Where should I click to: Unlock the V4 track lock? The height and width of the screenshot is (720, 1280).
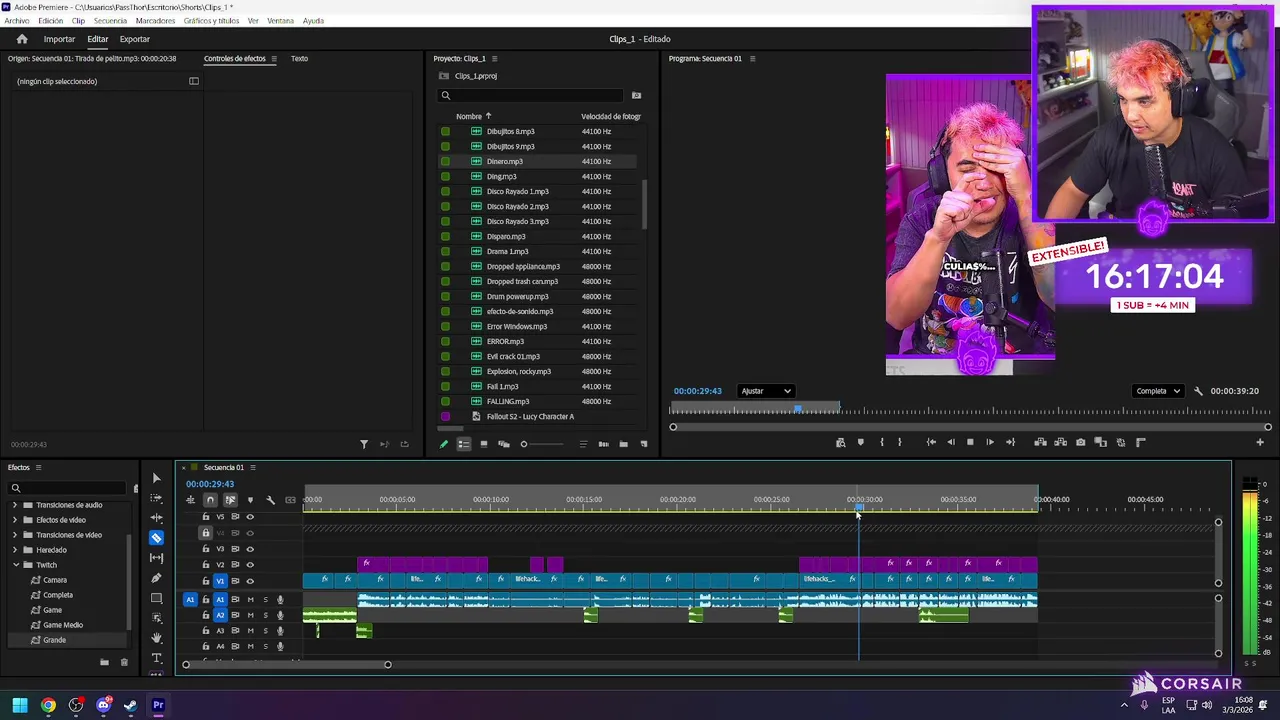coord(206,533)
